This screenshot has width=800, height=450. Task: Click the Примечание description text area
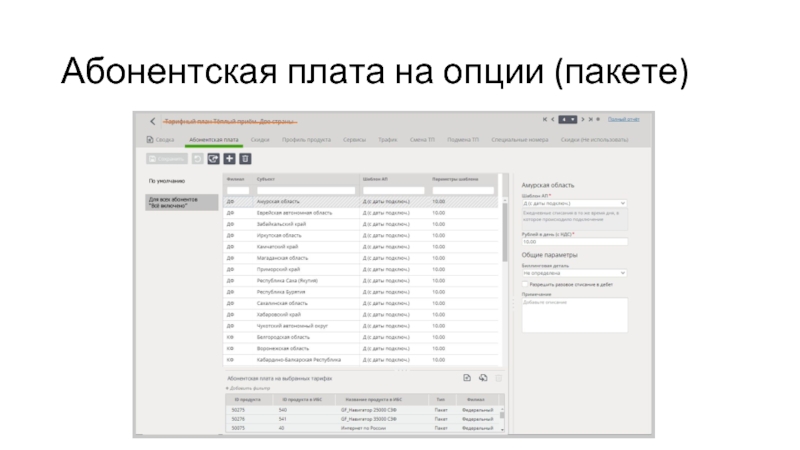pyautogui.click(x=574, y=315)
